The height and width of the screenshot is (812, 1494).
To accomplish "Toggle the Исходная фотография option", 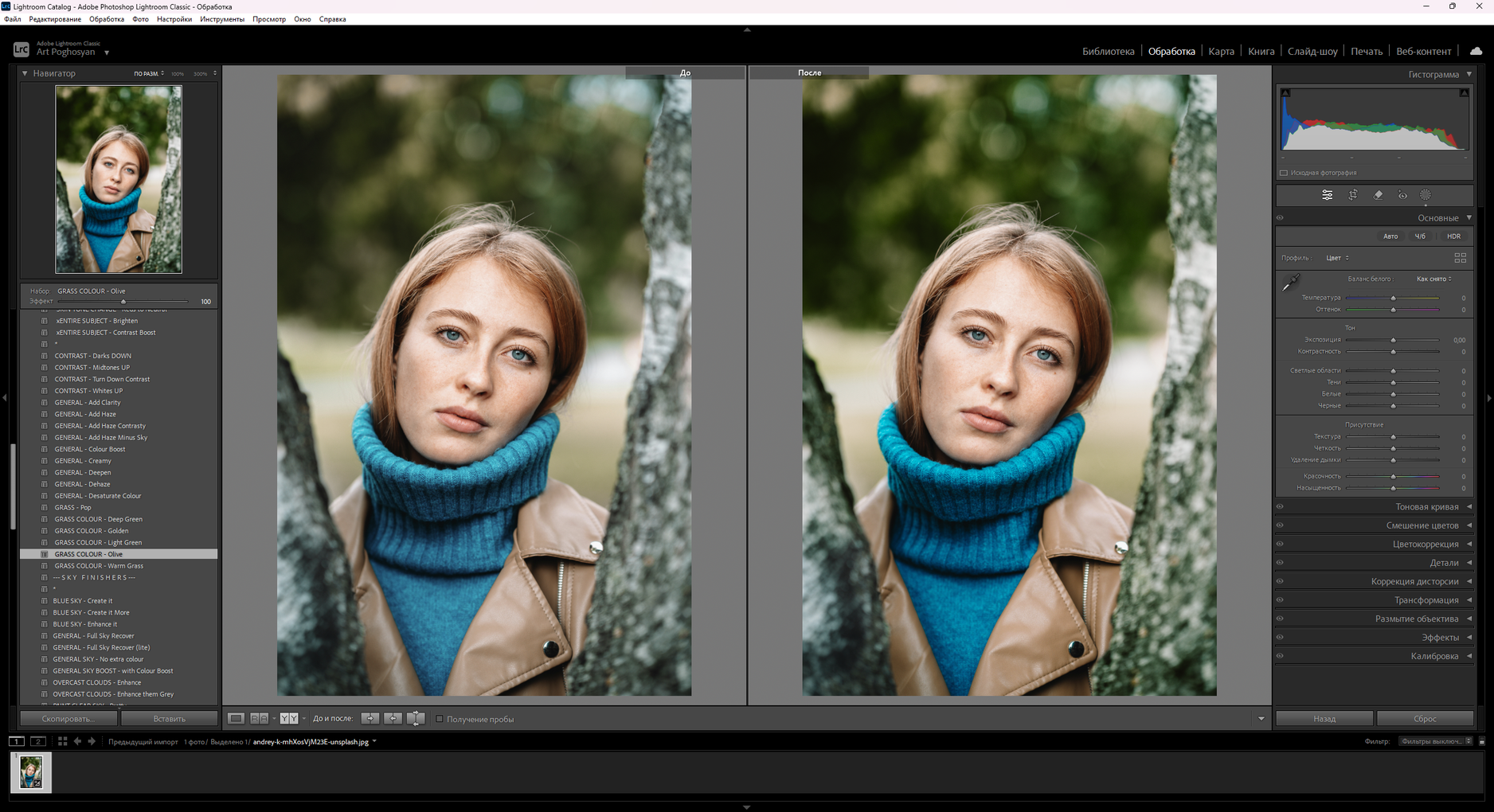I will click(1284, 173).
